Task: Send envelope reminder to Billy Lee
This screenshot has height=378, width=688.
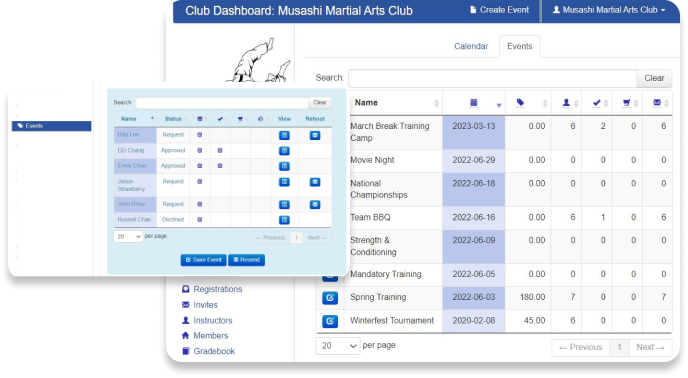Action: point(315,135)
